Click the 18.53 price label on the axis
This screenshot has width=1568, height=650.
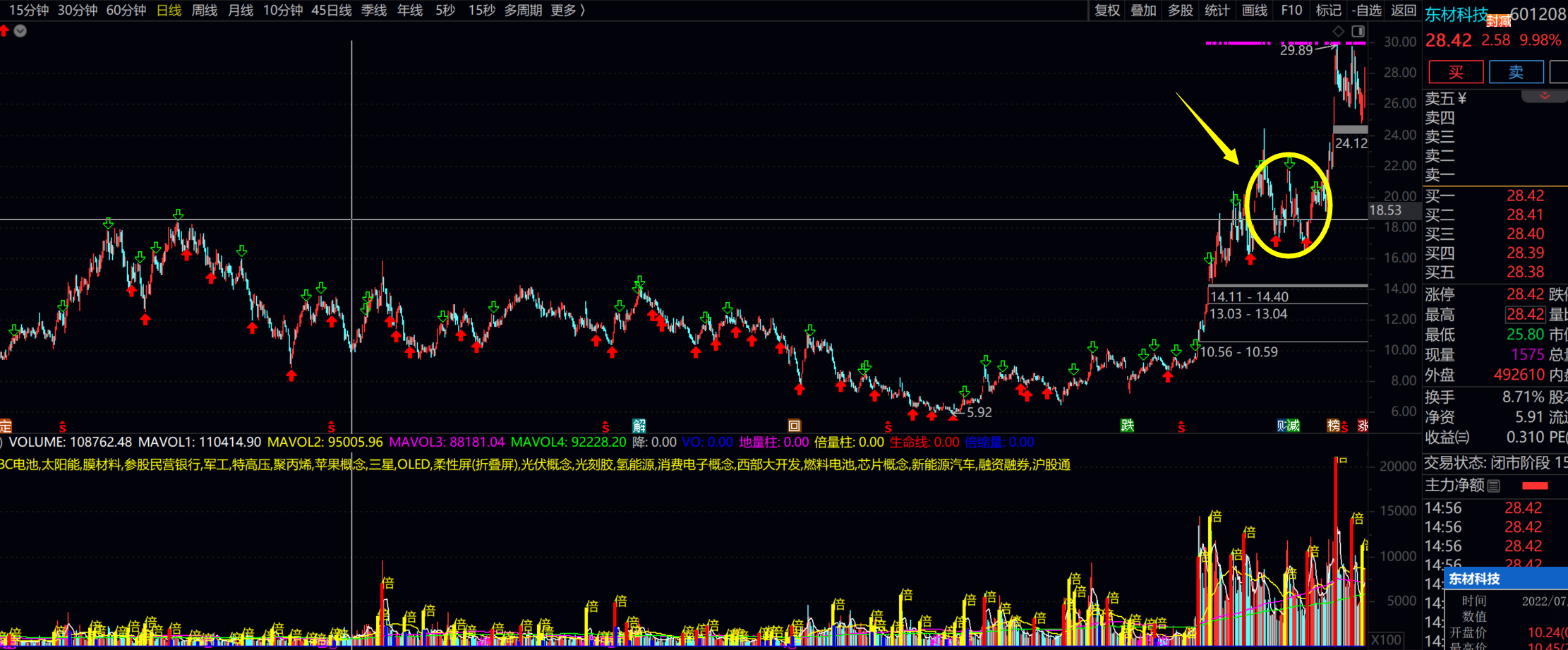pyautogui.click(x=1385, y=210)
